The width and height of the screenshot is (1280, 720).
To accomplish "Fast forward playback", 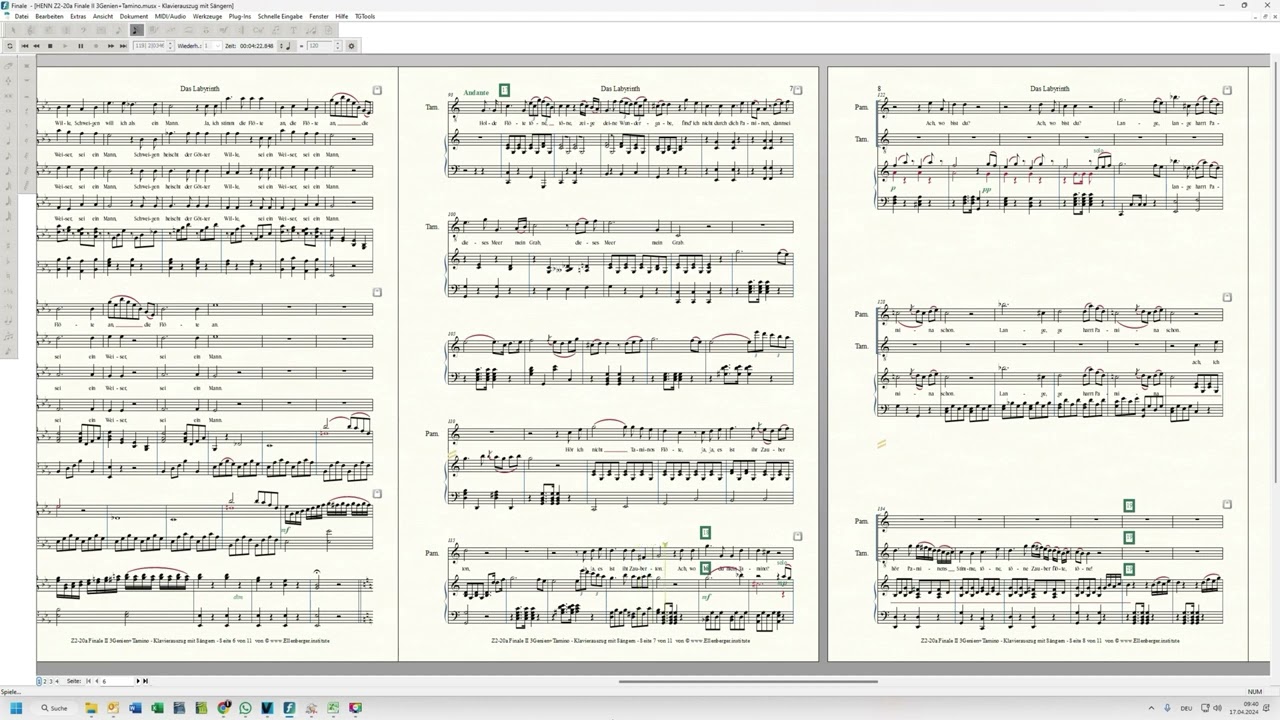I will pyautogui.click(x=111, y=46).
